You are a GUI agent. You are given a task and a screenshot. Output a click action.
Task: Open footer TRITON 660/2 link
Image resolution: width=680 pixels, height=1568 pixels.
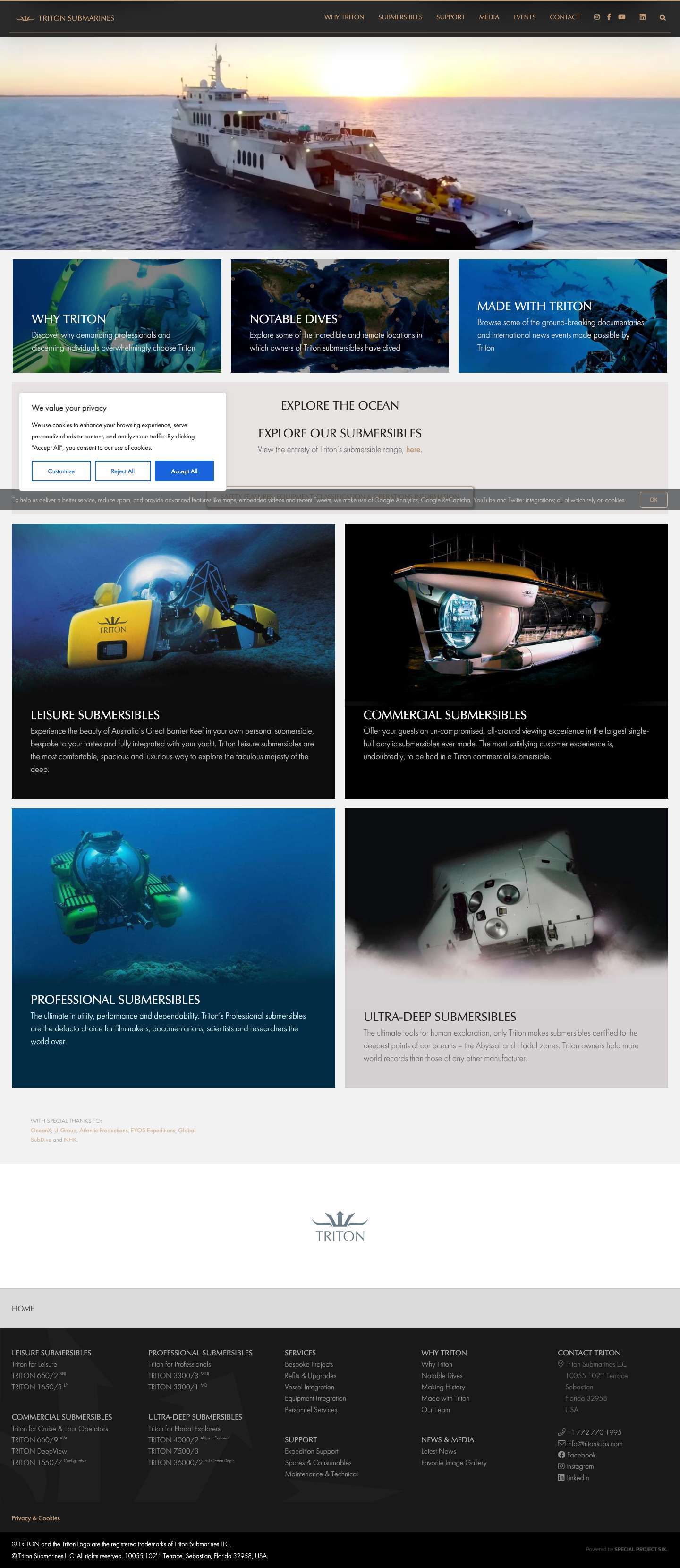pyautogui.click(x=39, y=1376)
